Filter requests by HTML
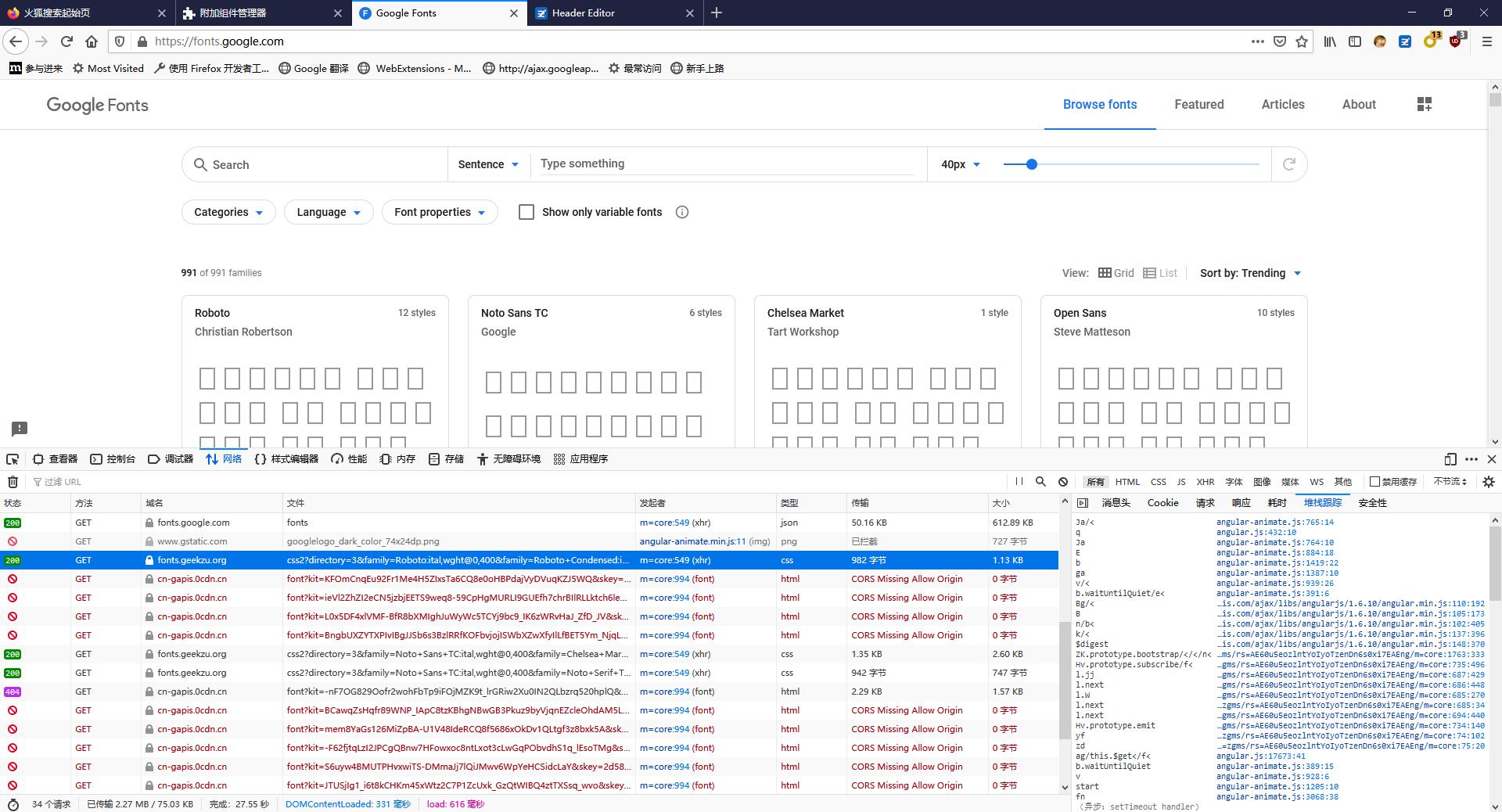 tap(1127, 482)
